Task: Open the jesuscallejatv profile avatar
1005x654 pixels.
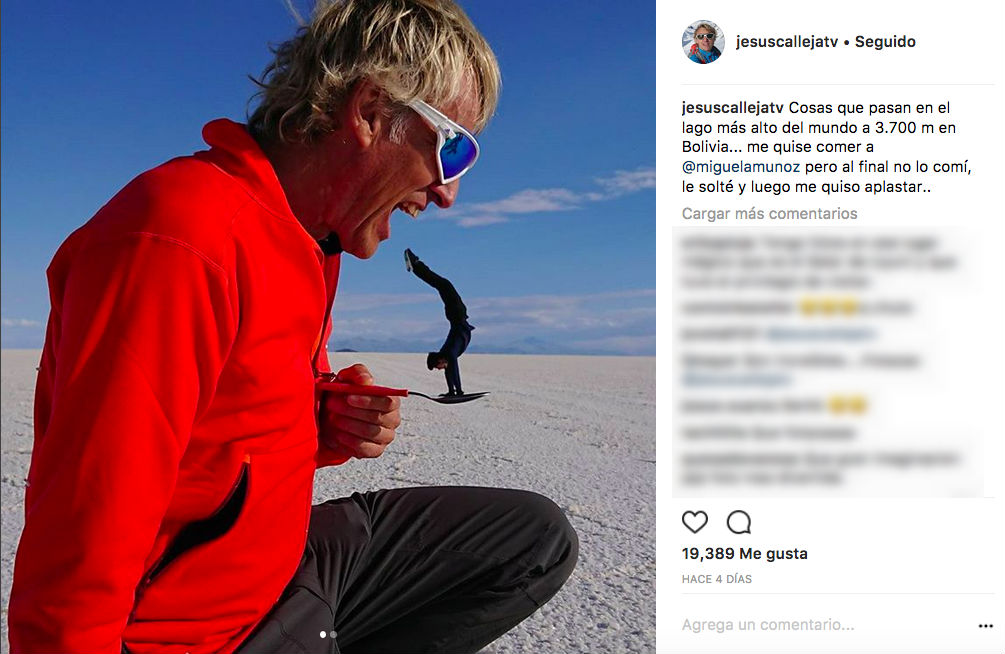Action: pos(703,42)
